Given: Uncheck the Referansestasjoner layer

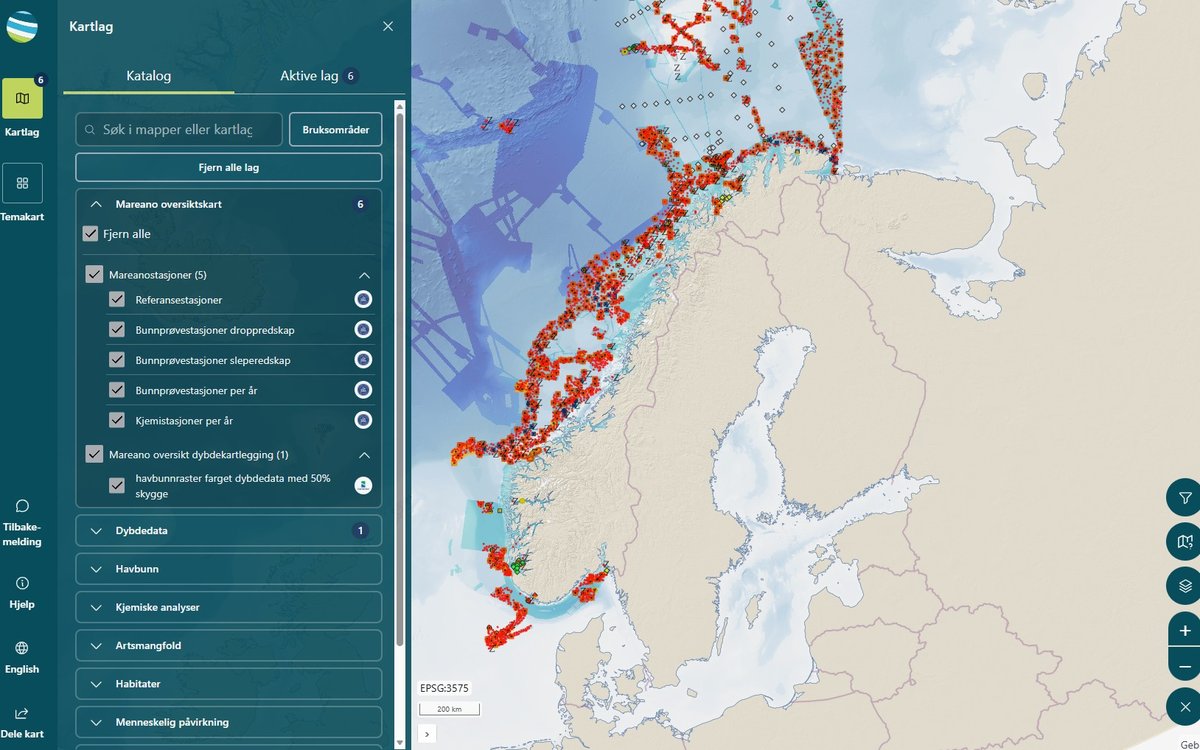Looking at the screenshot, I should (117, 299).
